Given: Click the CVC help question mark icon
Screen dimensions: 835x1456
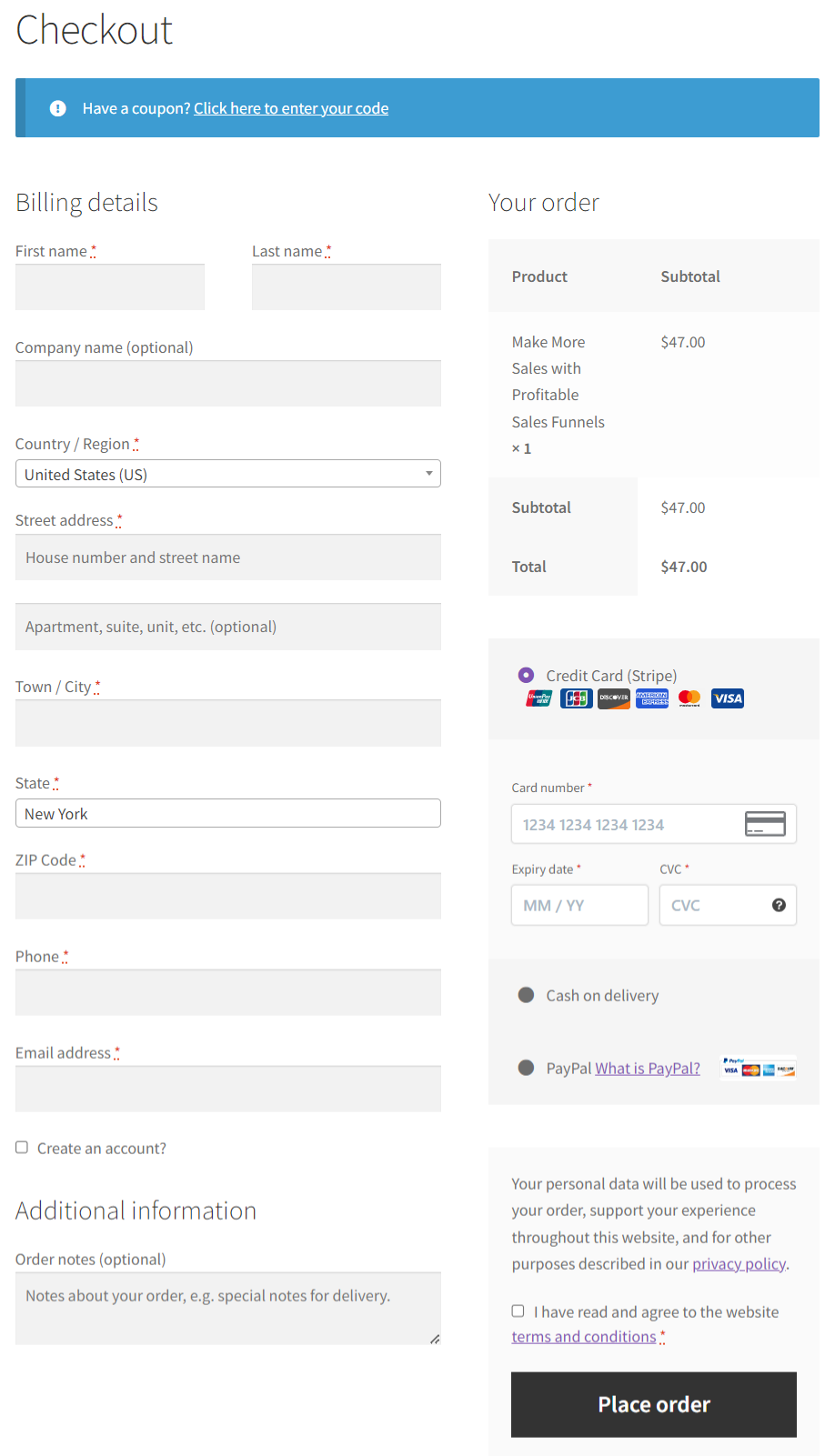Looking at the screenshot, I should (779, 905).
